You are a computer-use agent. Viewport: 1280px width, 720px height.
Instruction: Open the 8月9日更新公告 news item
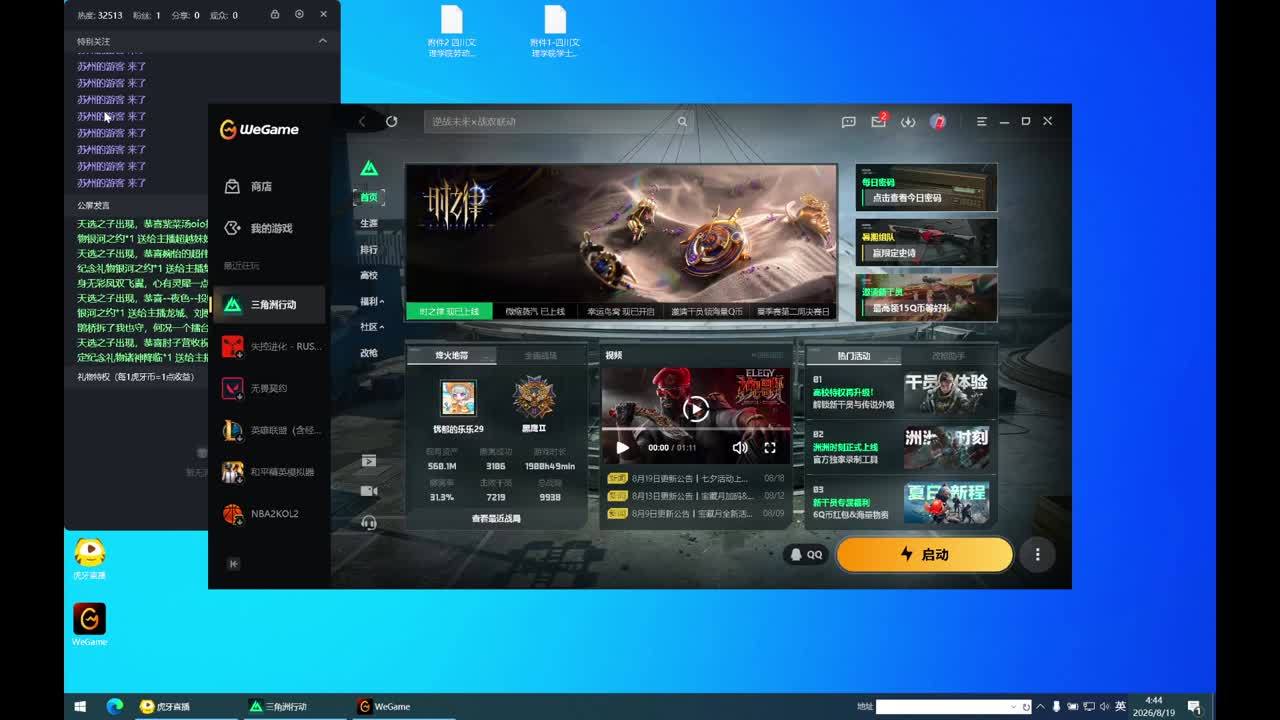pyautogui.click(x=696, y=513)
